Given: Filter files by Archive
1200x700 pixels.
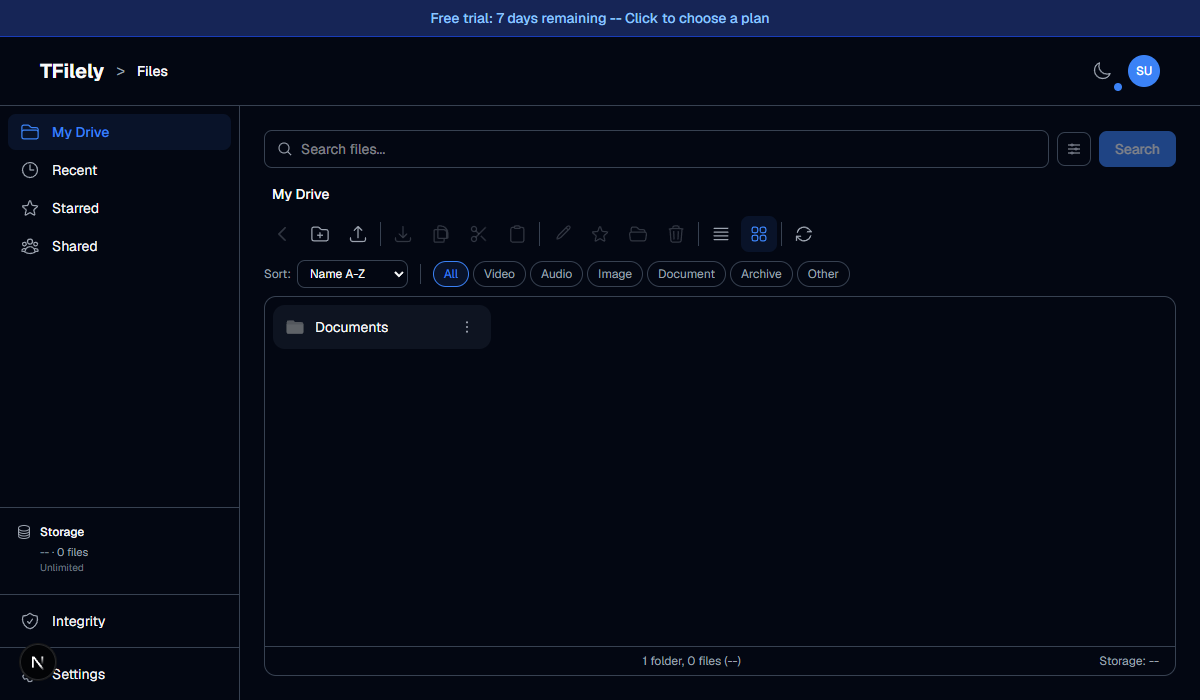Looking at the screenshot, I should (761, 274).
